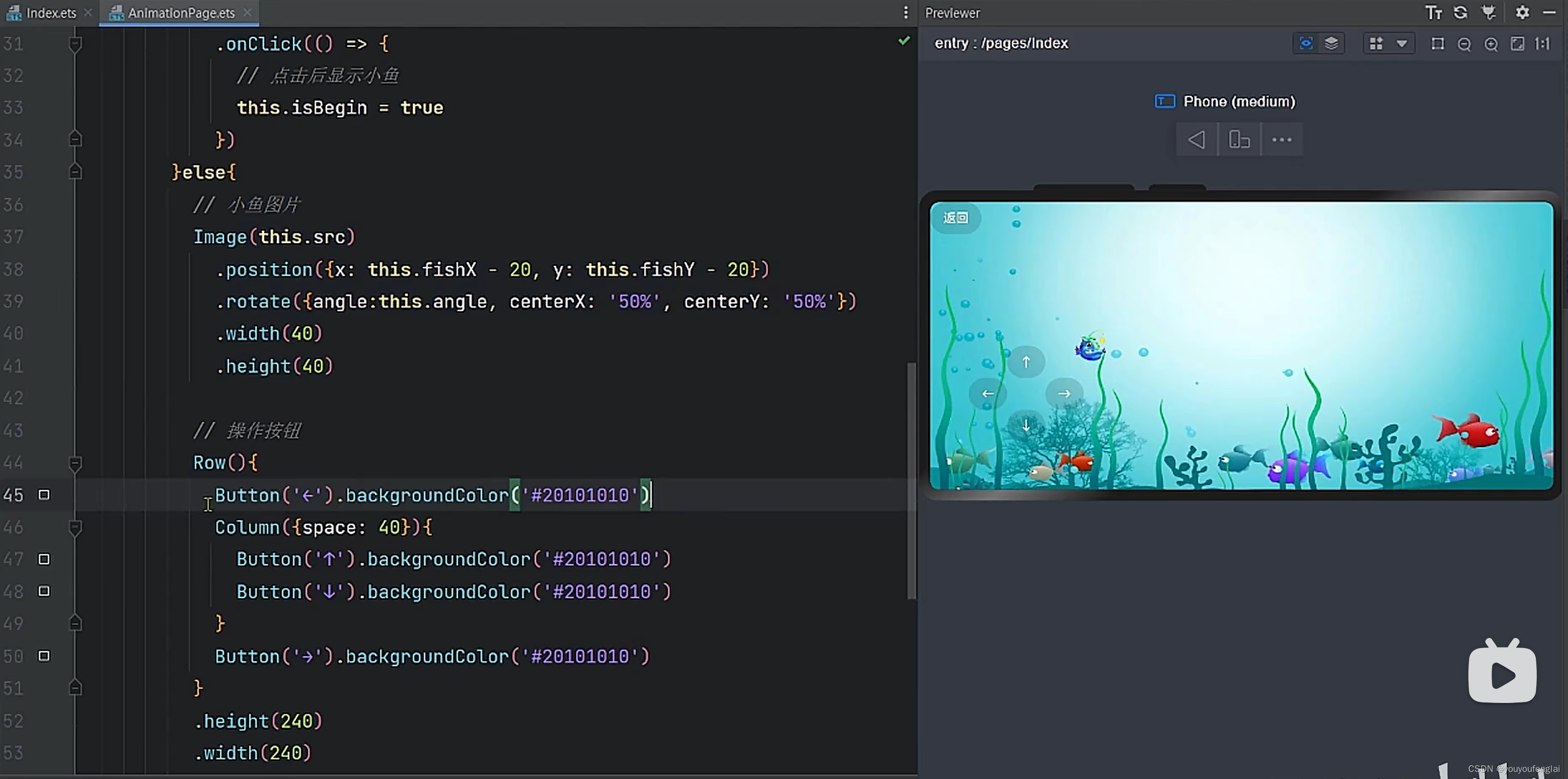The height and width of the screenshot is (779, 1568).
Task: Click the back triangle under Phone (medium)
Action: click(x=1196, y=139)
